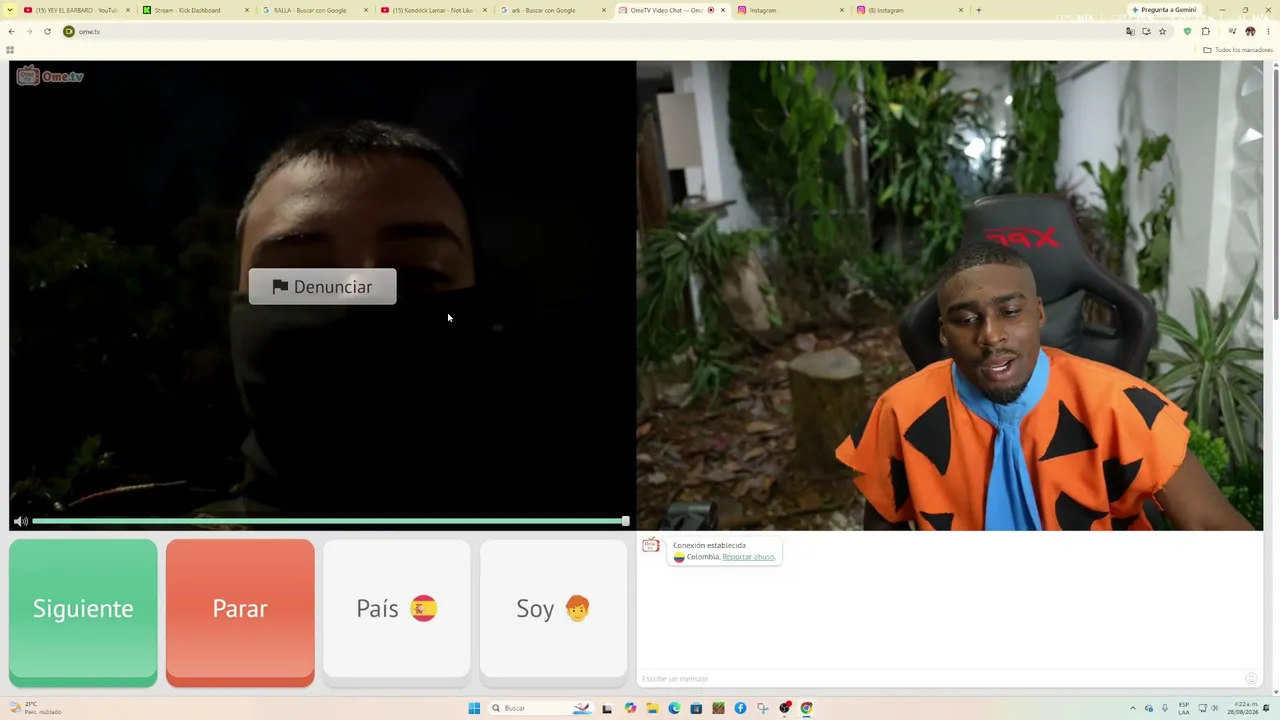
Task: Open the clock and date in the taskbar
Action: coord(1241,708)
